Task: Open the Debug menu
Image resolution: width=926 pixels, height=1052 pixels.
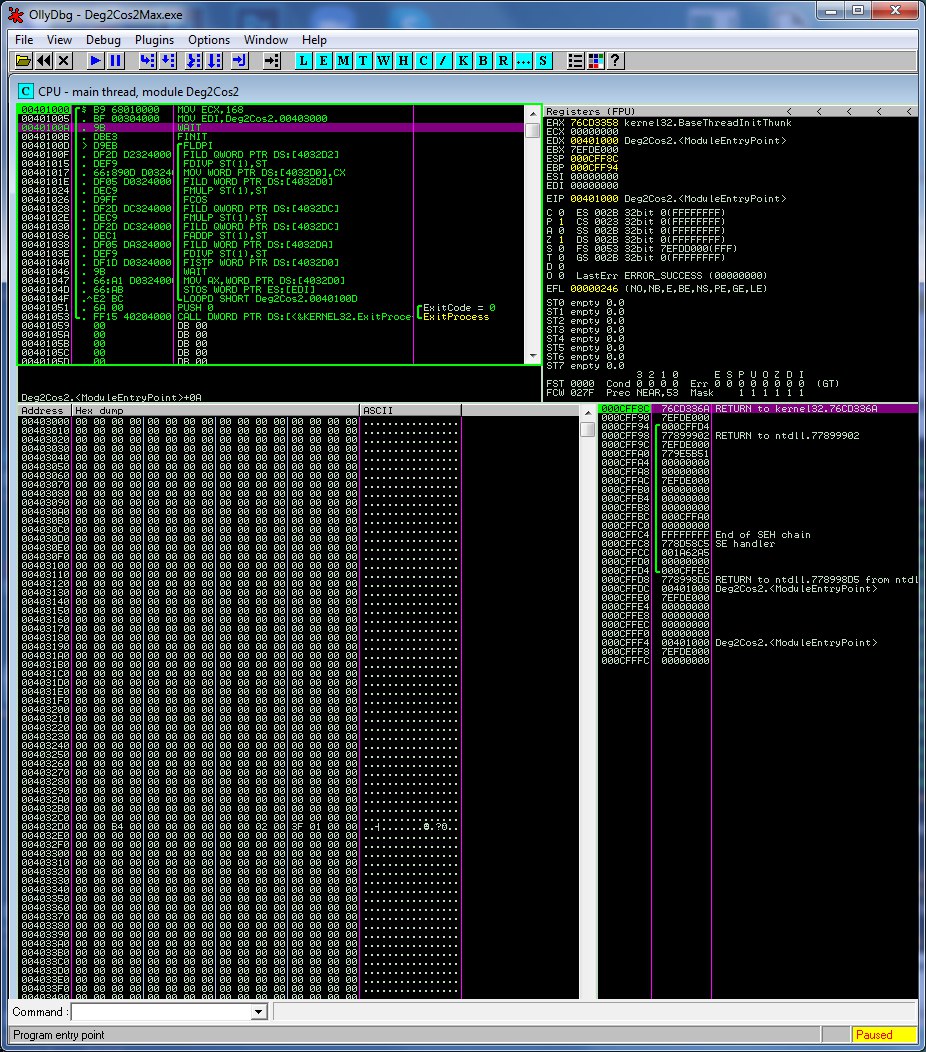Action: tap(103, 40)
